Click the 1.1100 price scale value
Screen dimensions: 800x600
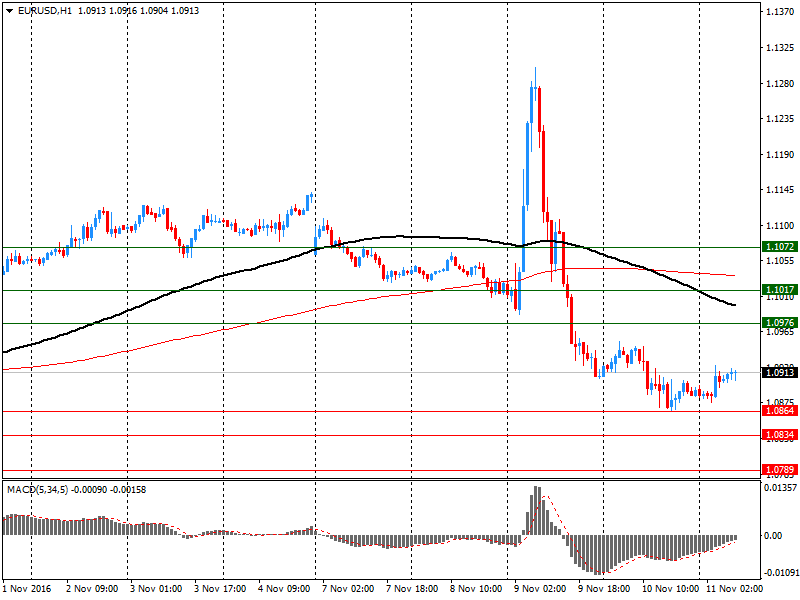[x=780, y=226]
